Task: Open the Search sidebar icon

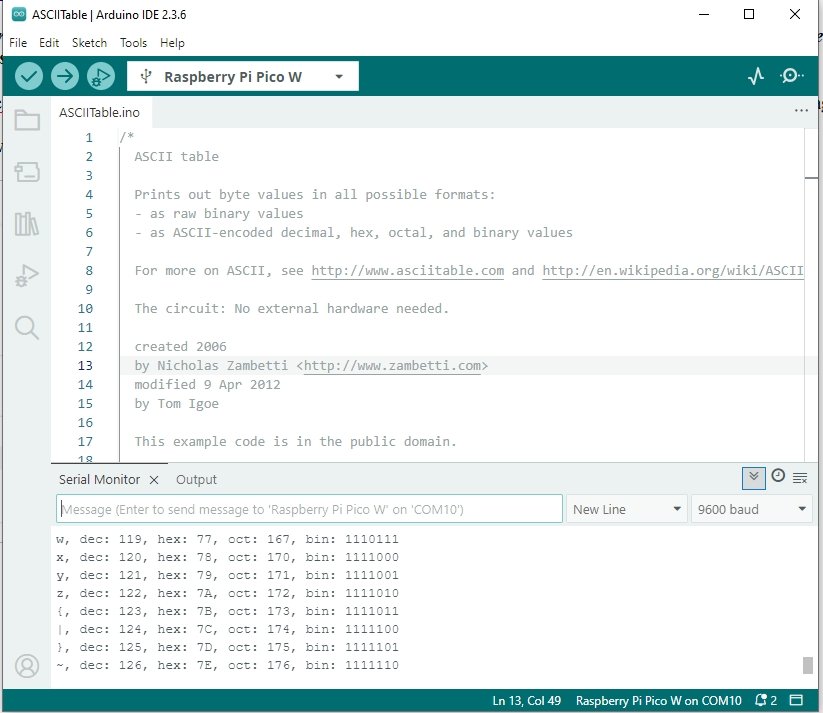Action: (x=27, y=327)
